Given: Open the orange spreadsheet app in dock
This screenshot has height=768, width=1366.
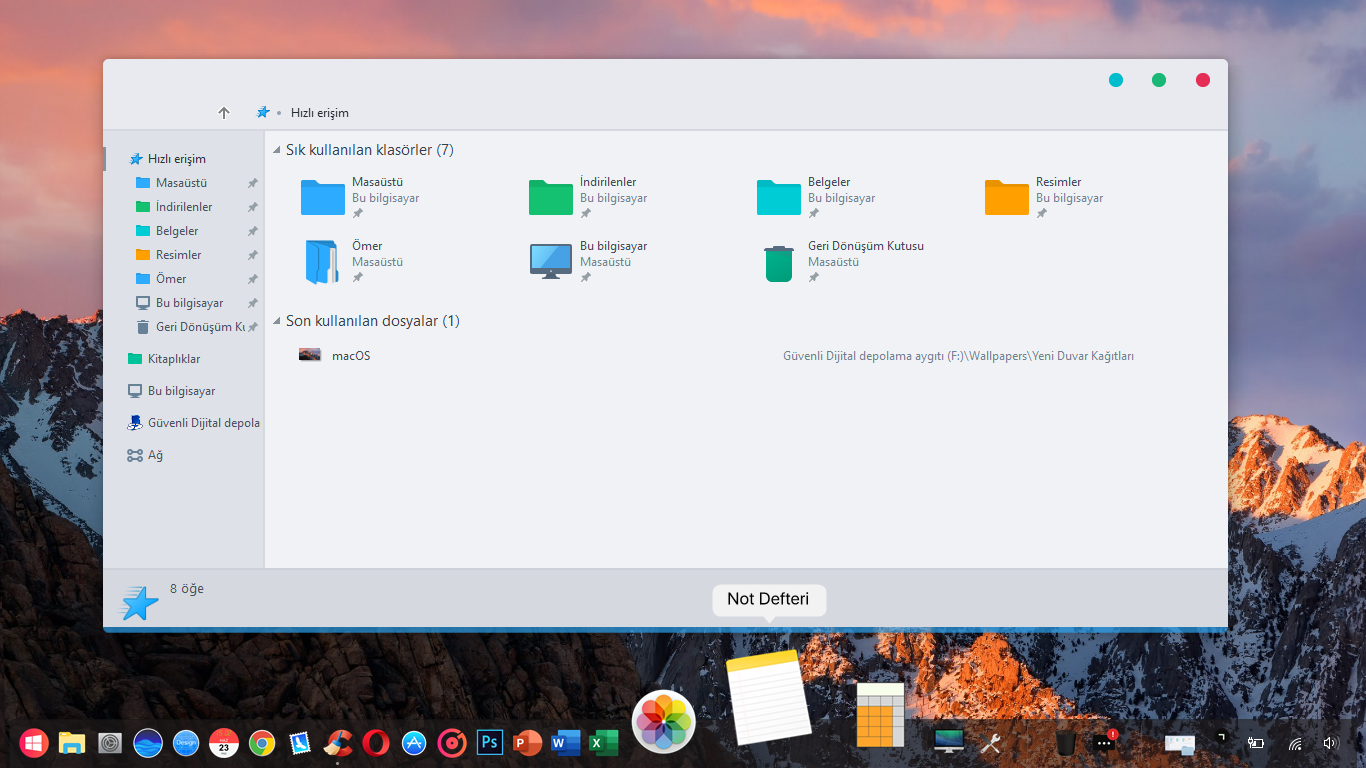Looking at the screenshot, I should click(880, 715).
